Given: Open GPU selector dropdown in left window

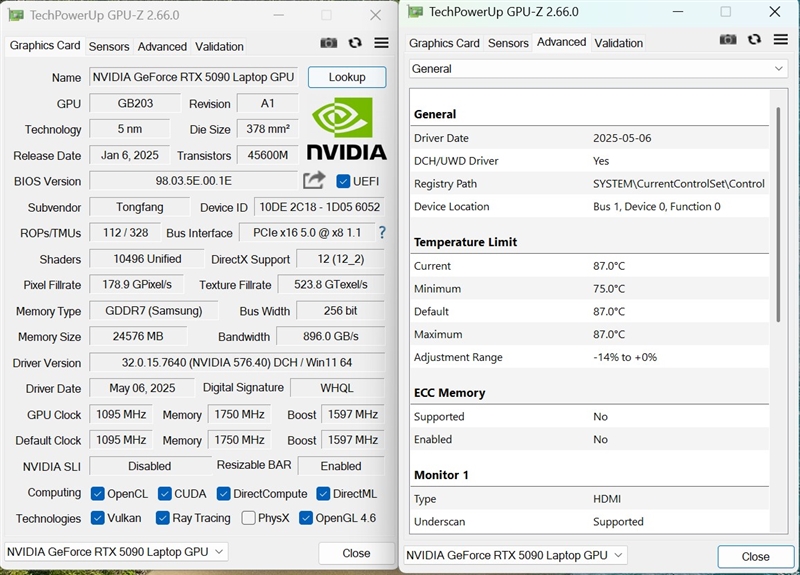Looking at the screenshot, I should 116,552.
